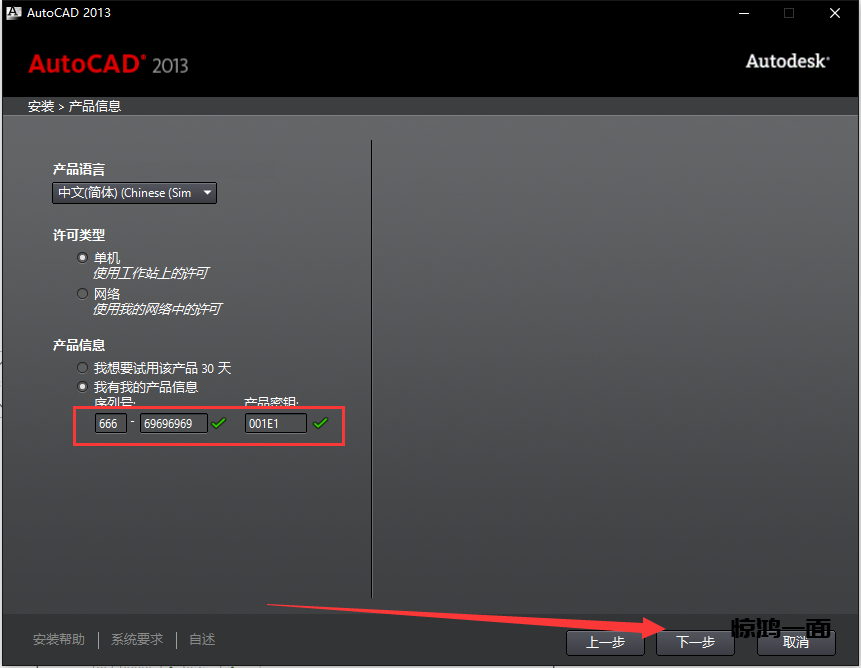Click the green checkmark beside the product key

tap(320, 423)
